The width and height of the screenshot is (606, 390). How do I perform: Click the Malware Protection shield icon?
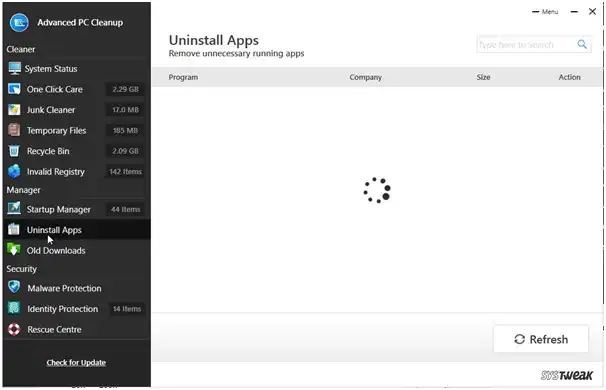click(x=14, y=287)
